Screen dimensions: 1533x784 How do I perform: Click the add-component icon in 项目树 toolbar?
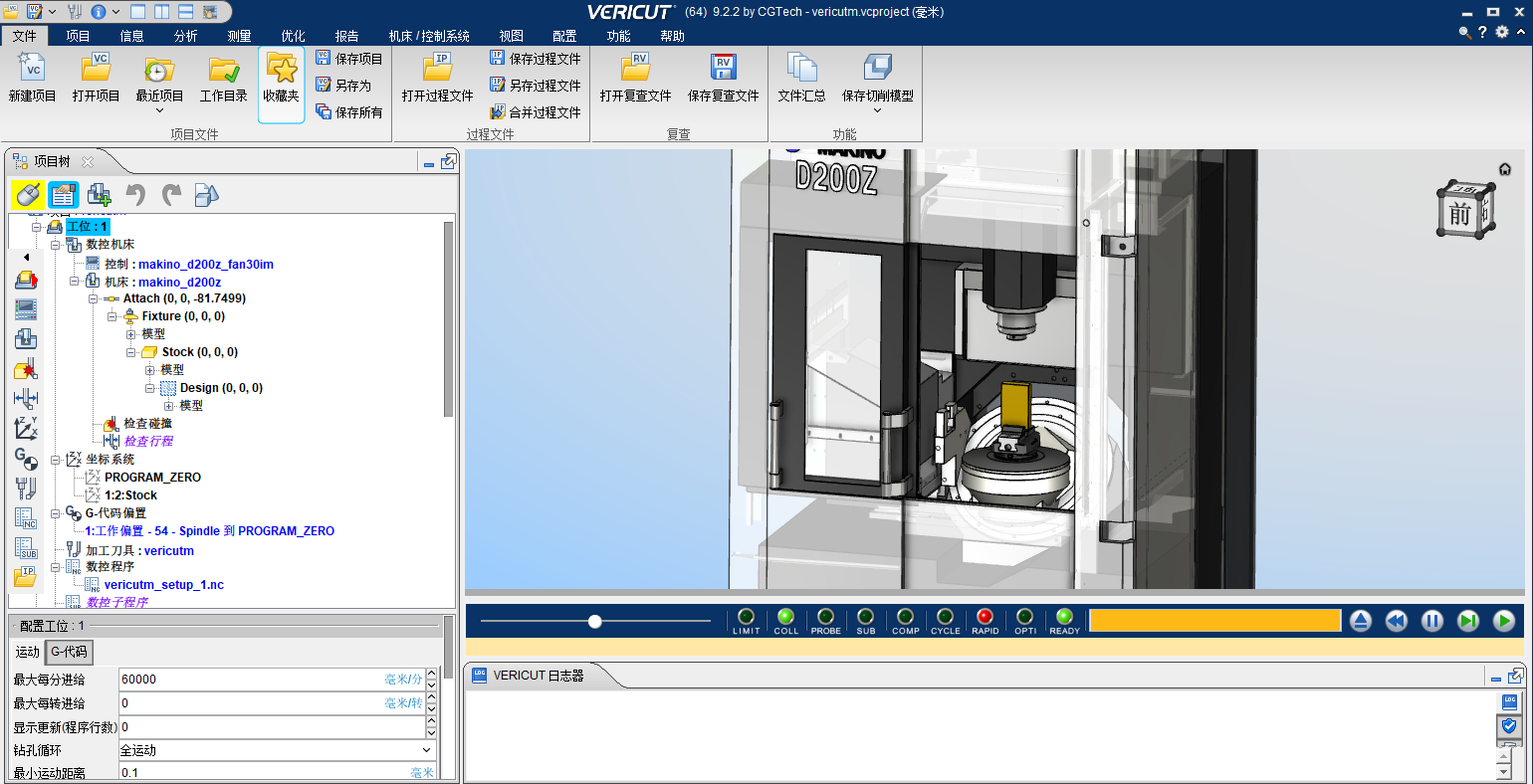[100, 195]
